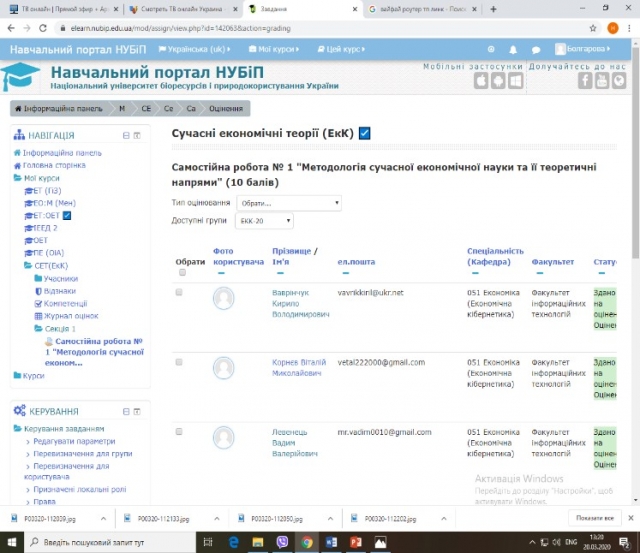Select the checkbox for Вавринчук Кирило
640x553 pixels.
tap(180, 292)
